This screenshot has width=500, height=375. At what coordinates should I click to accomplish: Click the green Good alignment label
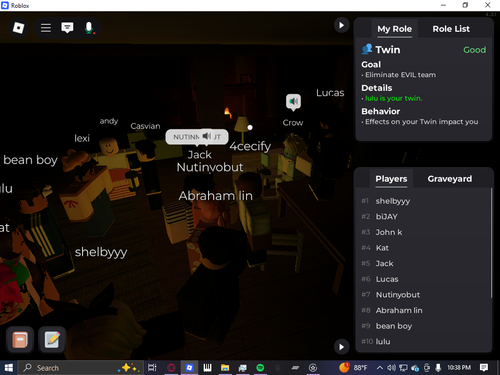coord(474,50)
